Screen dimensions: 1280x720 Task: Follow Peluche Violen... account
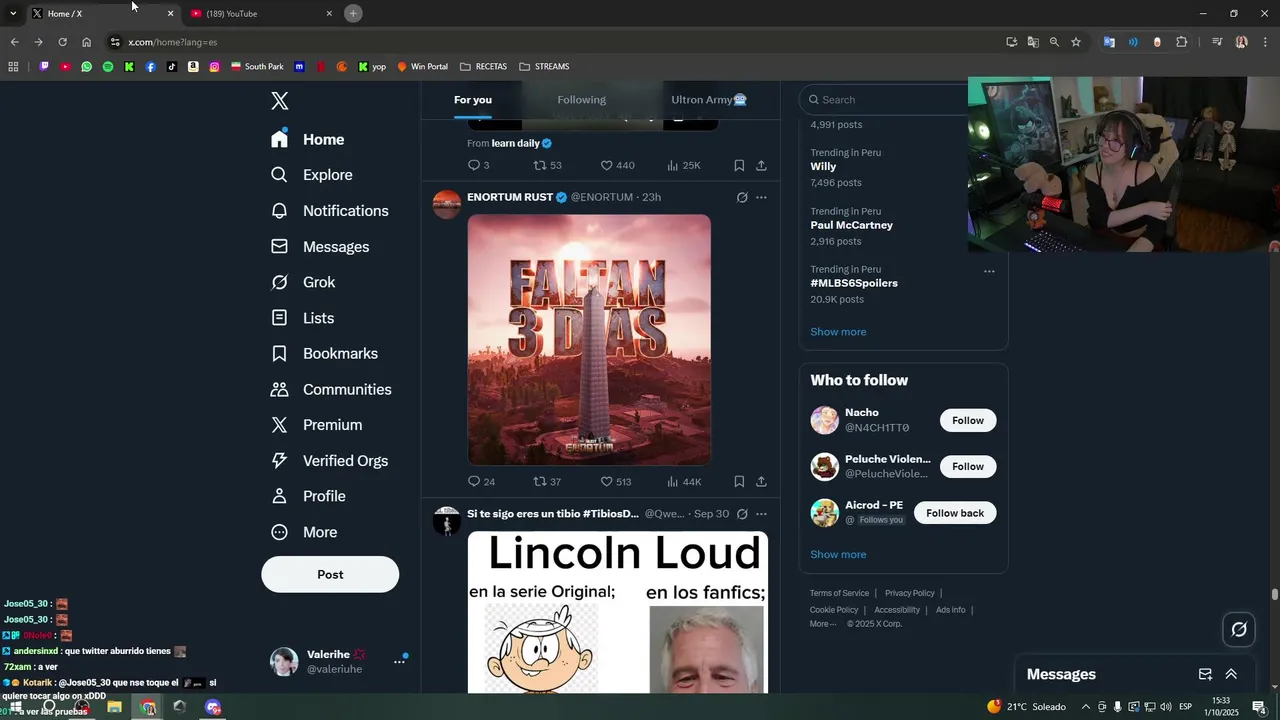pyautogui.click(x=968, y=467)
